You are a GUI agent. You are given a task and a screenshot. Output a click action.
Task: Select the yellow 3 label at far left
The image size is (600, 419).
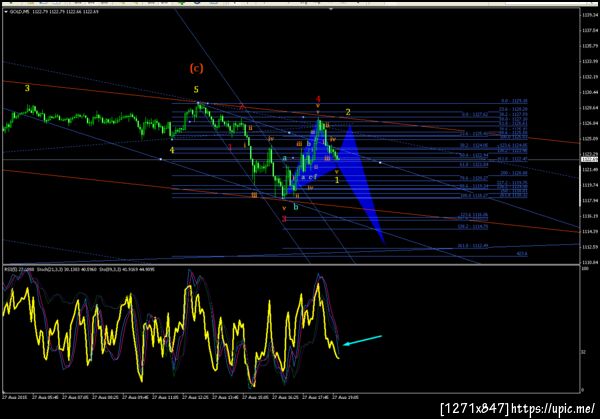tap(27, 88)
